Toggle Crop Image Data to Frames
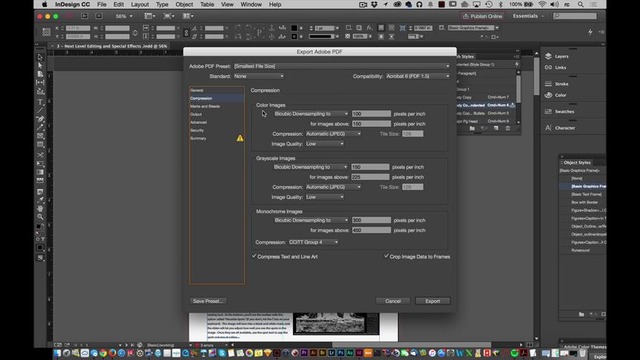The width and height of the screenshot is (640, 360). 386,256
